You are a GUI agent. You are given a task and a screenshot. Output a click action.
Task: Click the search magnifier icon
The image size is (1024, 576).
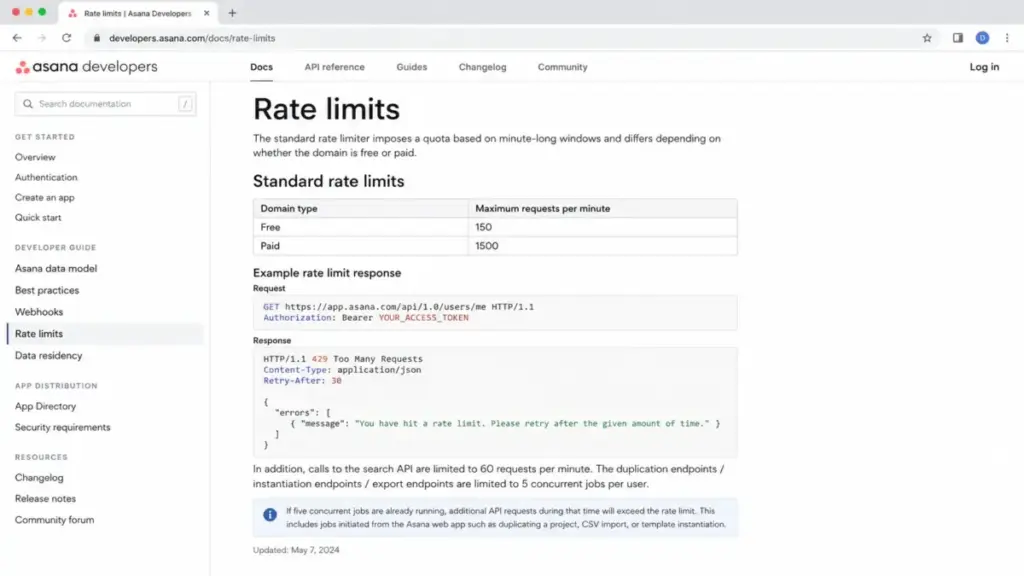27,104
